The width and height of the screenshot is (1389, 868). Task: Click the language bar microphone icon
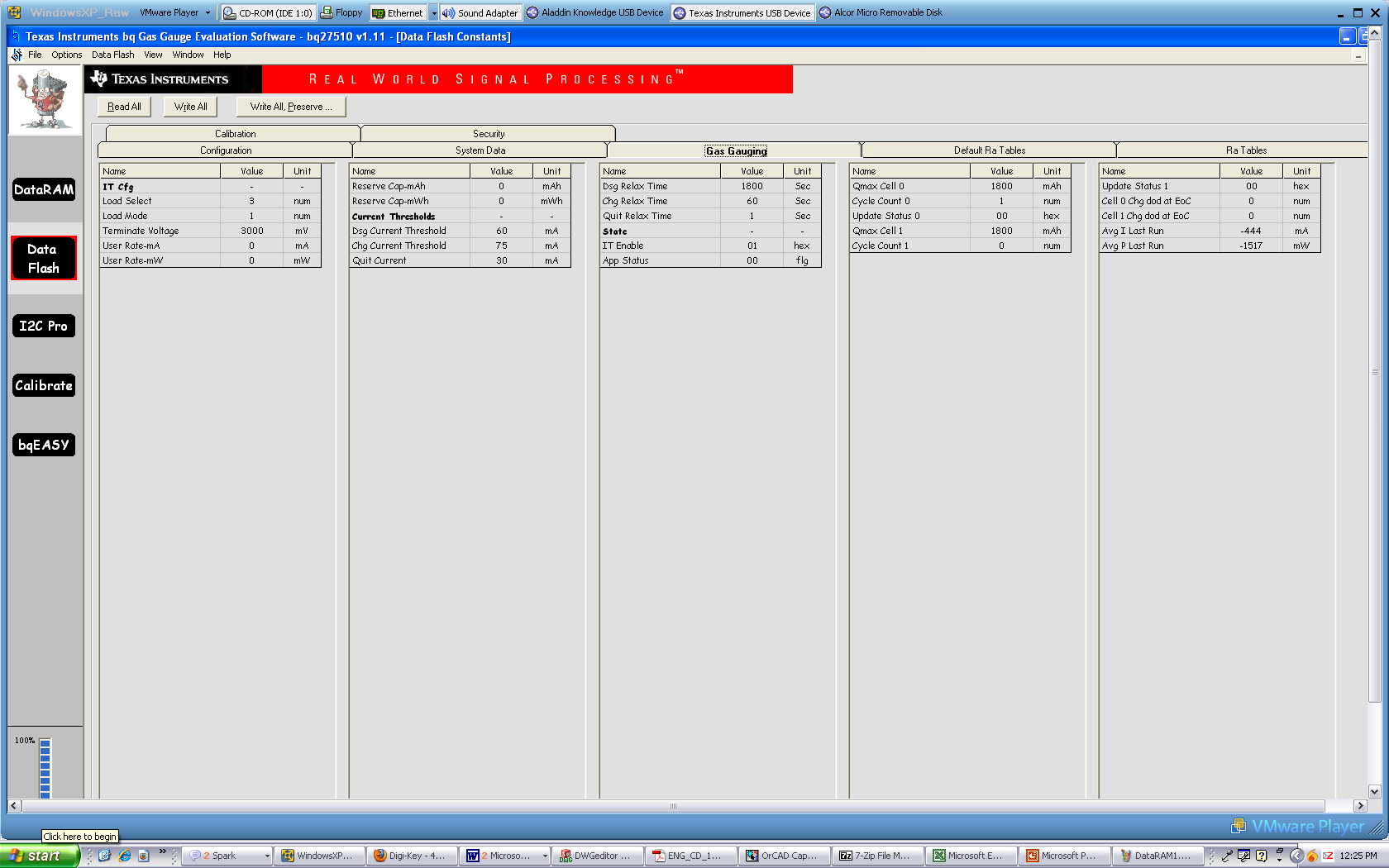[x=1228, y=856]
